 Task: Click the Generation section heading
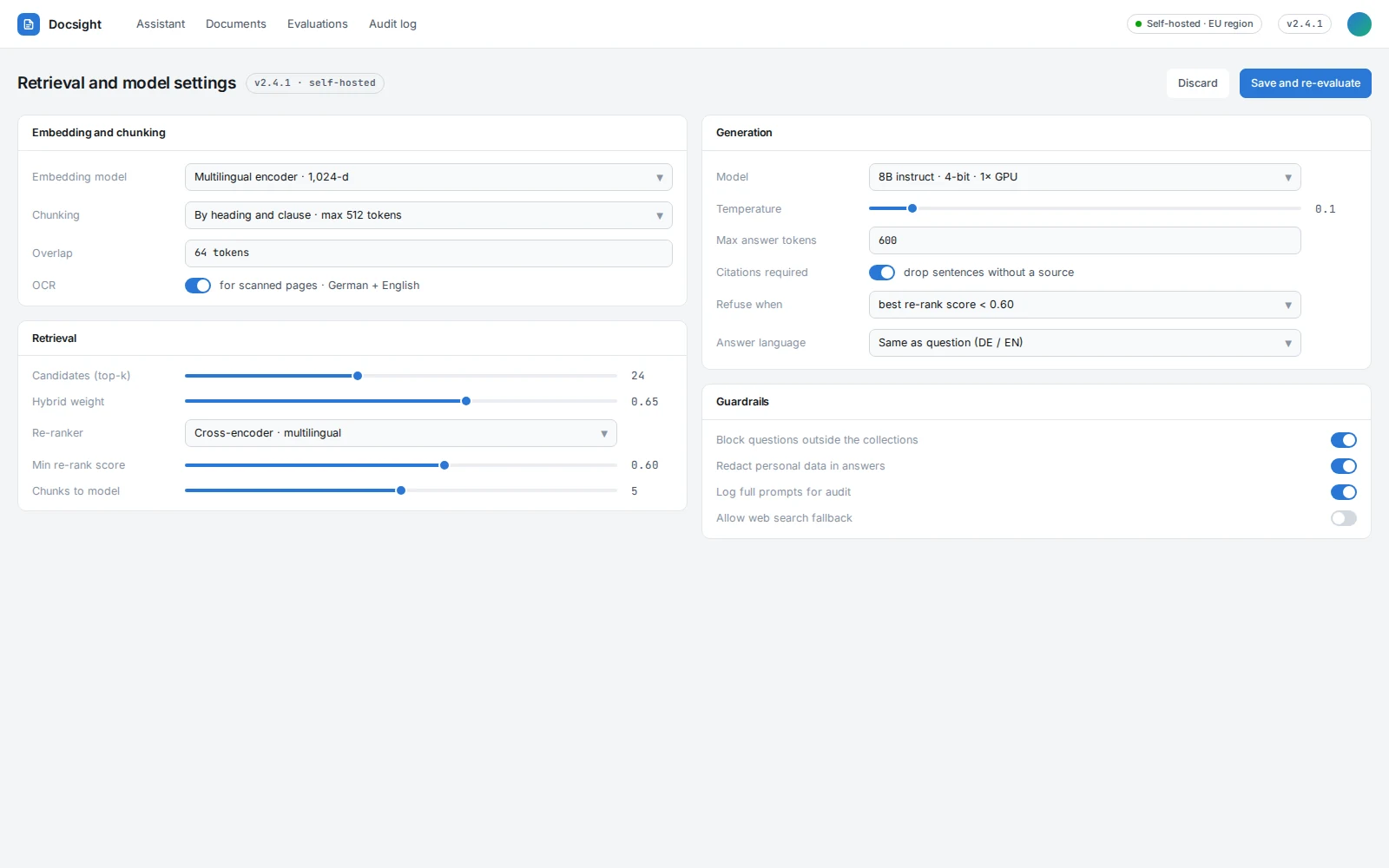coord(744,133)
